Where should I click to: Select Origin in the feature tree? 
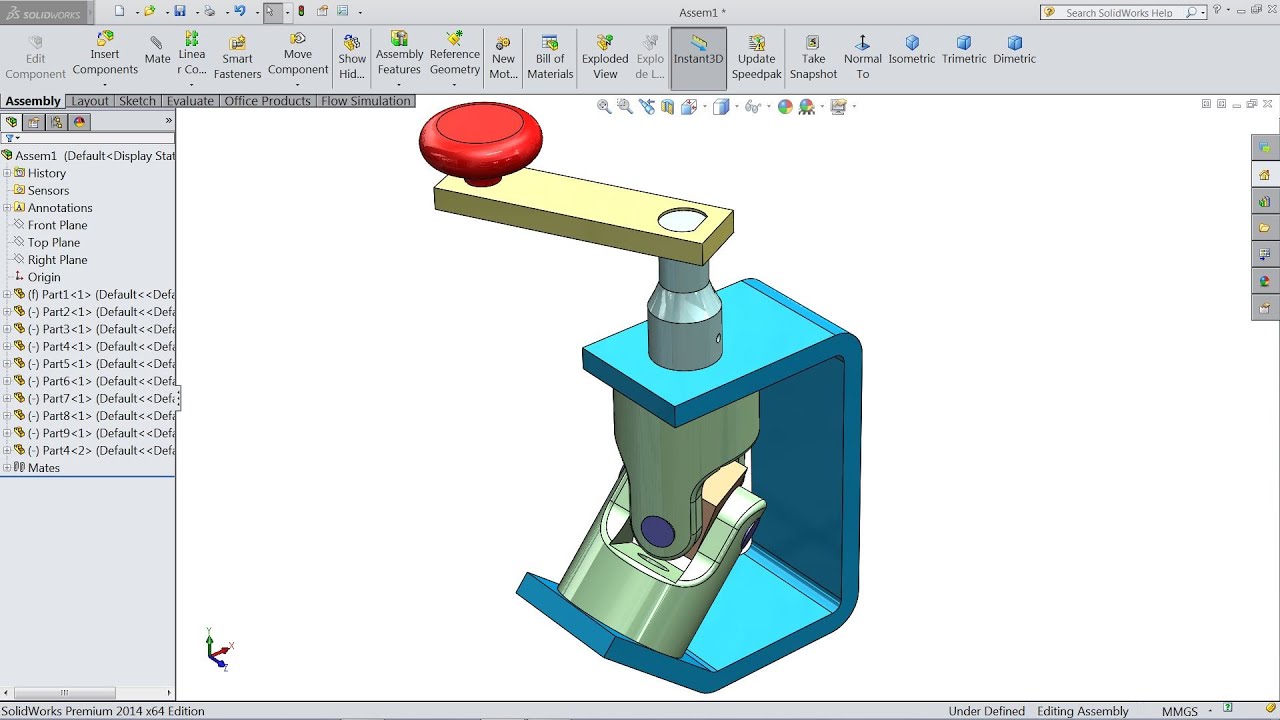click(x=44, y=277)
